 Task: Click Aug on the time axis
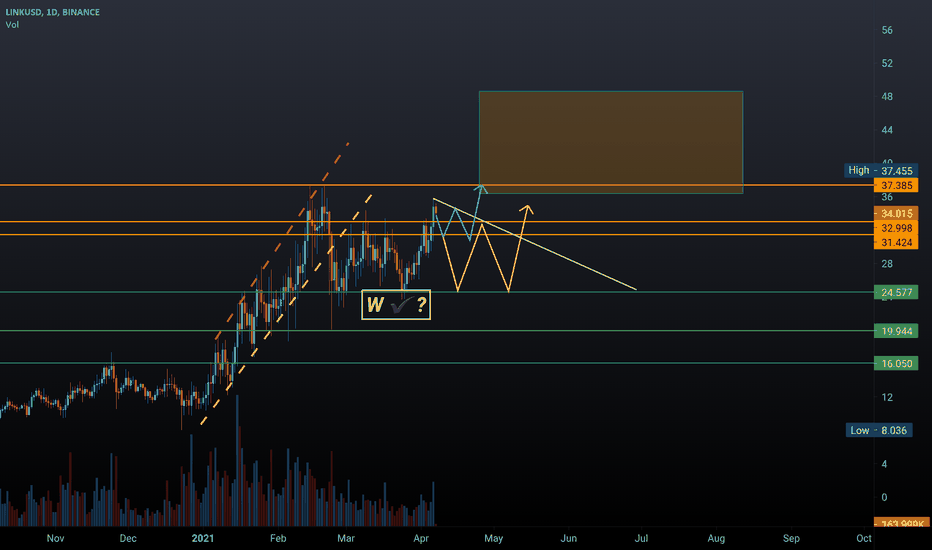716,538
